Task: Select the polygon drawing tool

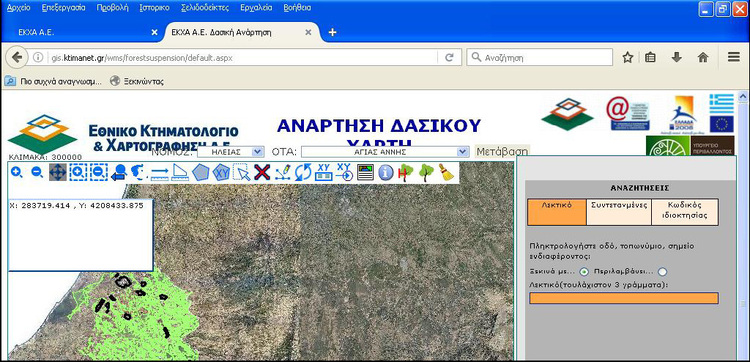Action: (x=201, y=172)
